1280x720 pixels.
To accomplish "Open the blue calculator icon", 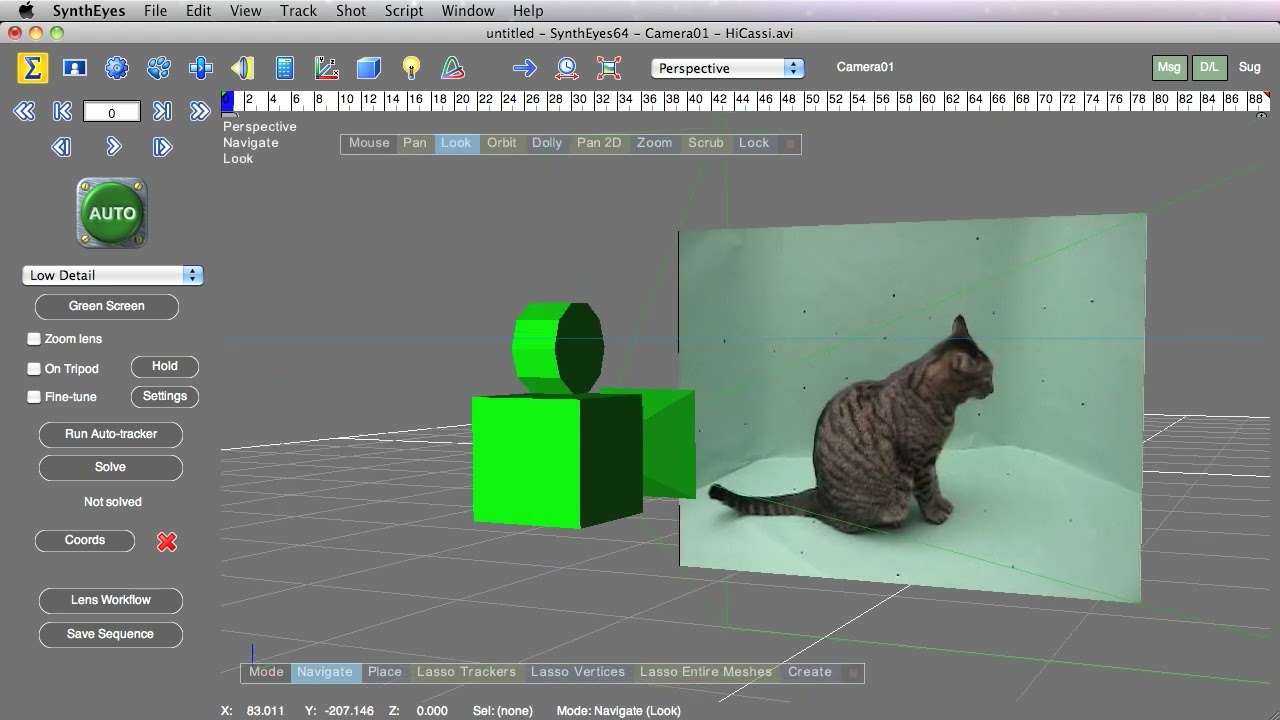I will pyautogui.click(x=285, y=68).
